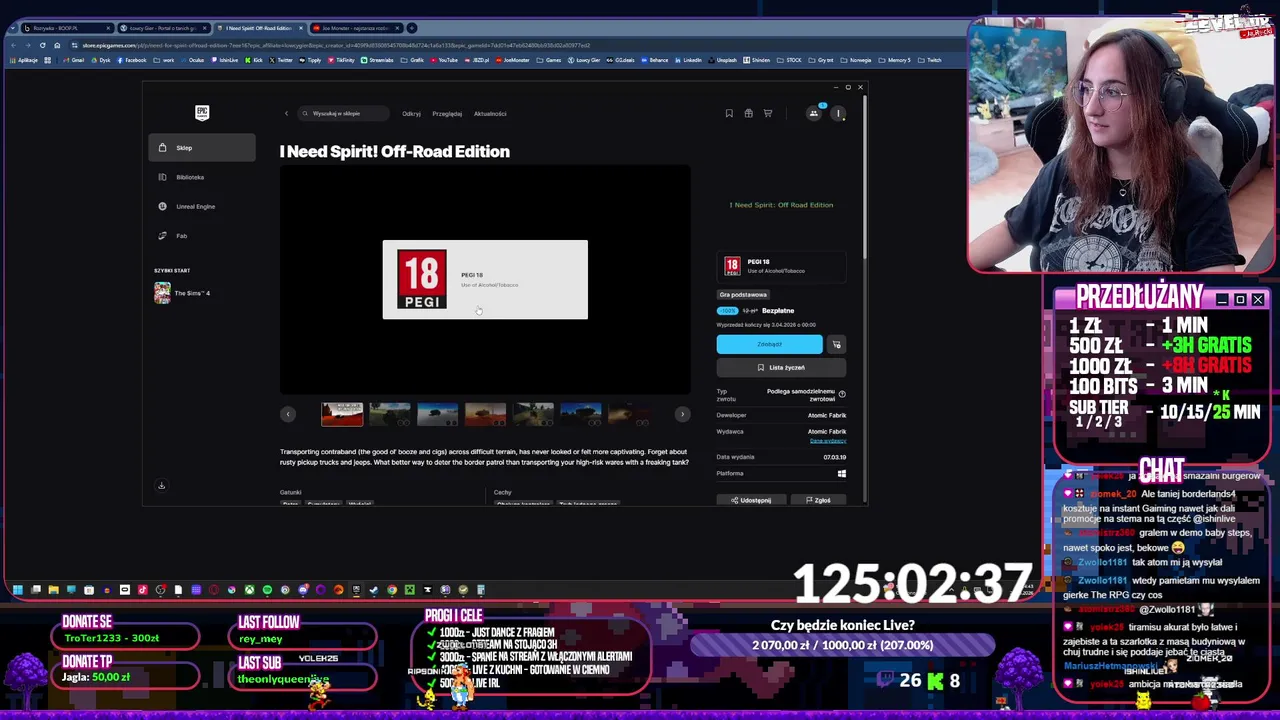Click the game logo 'I Need Spirit: Off Road Edition'

pos(781,205)
